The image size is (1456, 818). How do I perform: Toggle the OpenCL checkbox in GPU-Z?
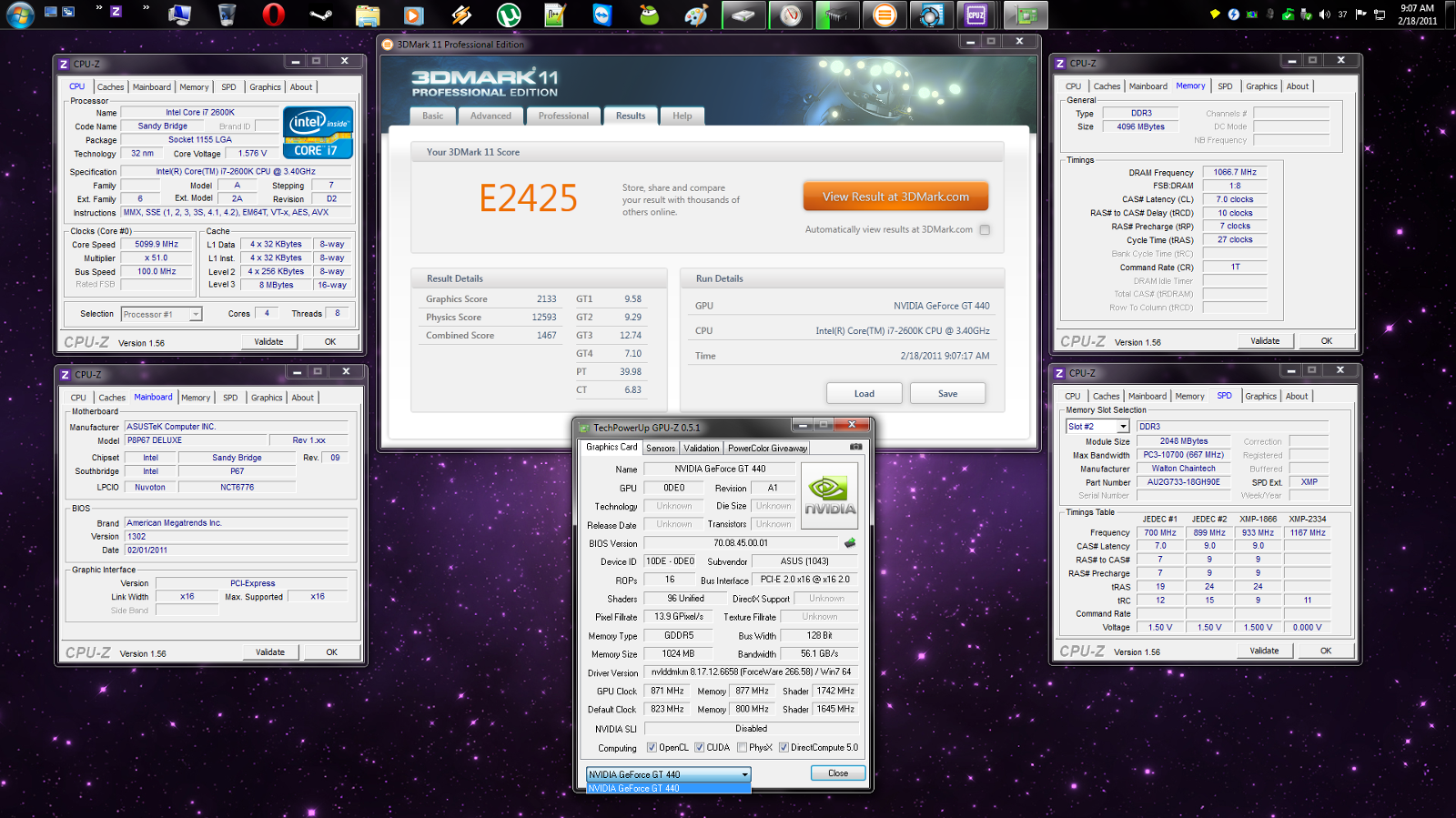coord(652,748)
